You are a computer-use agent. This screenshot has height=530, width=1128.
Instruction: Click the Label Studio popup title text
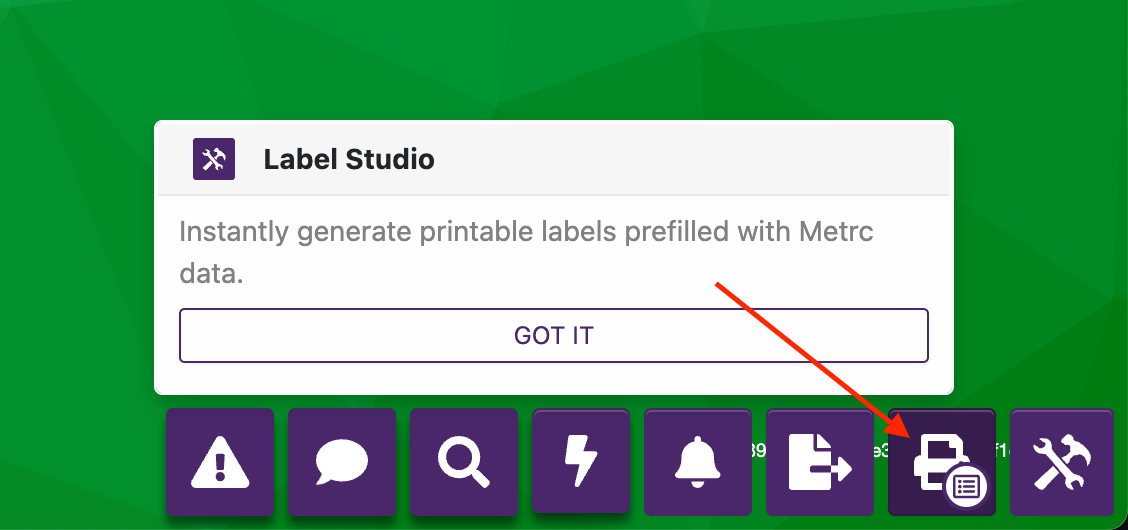click(349, 159)
